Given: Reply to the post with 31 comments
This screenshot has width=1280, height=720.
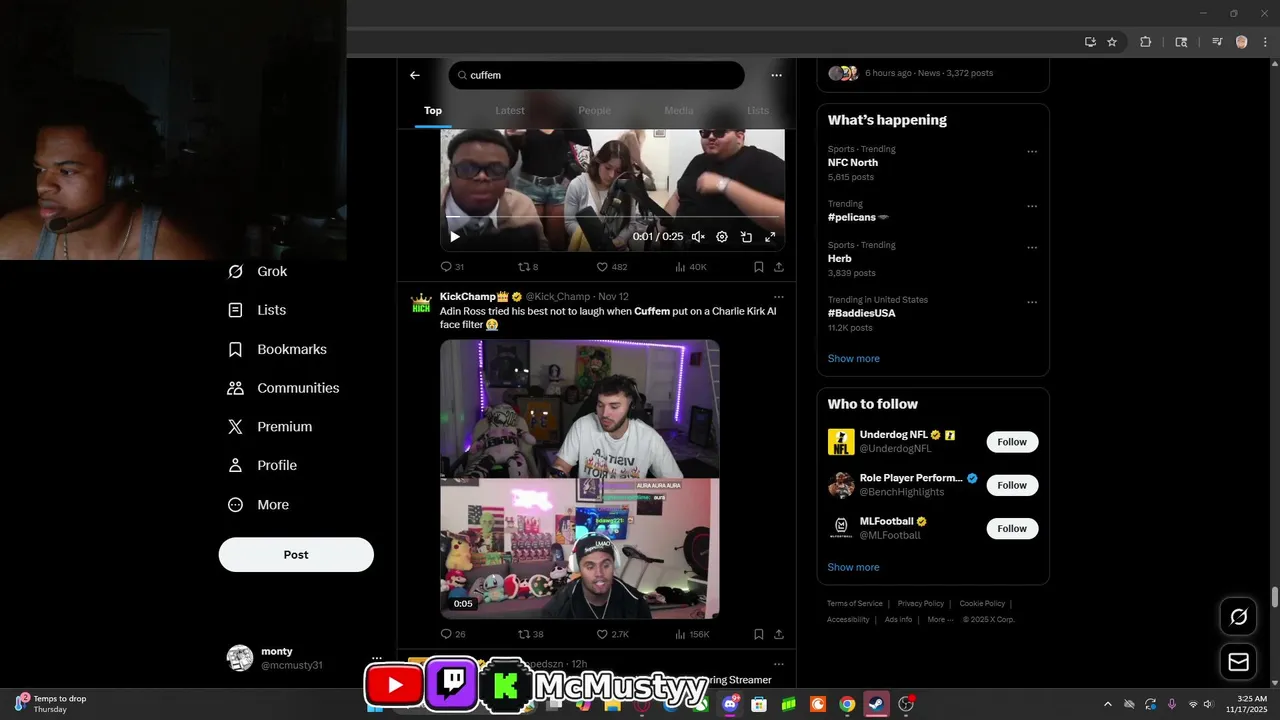Looking at the screenshot, I should point(452,267).
